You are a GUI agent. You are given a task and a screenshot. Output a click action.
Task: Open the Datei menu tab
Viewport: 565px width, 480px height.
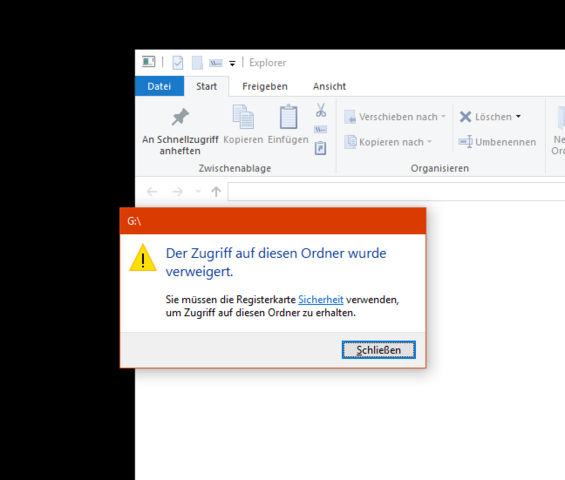click(159, 86)
